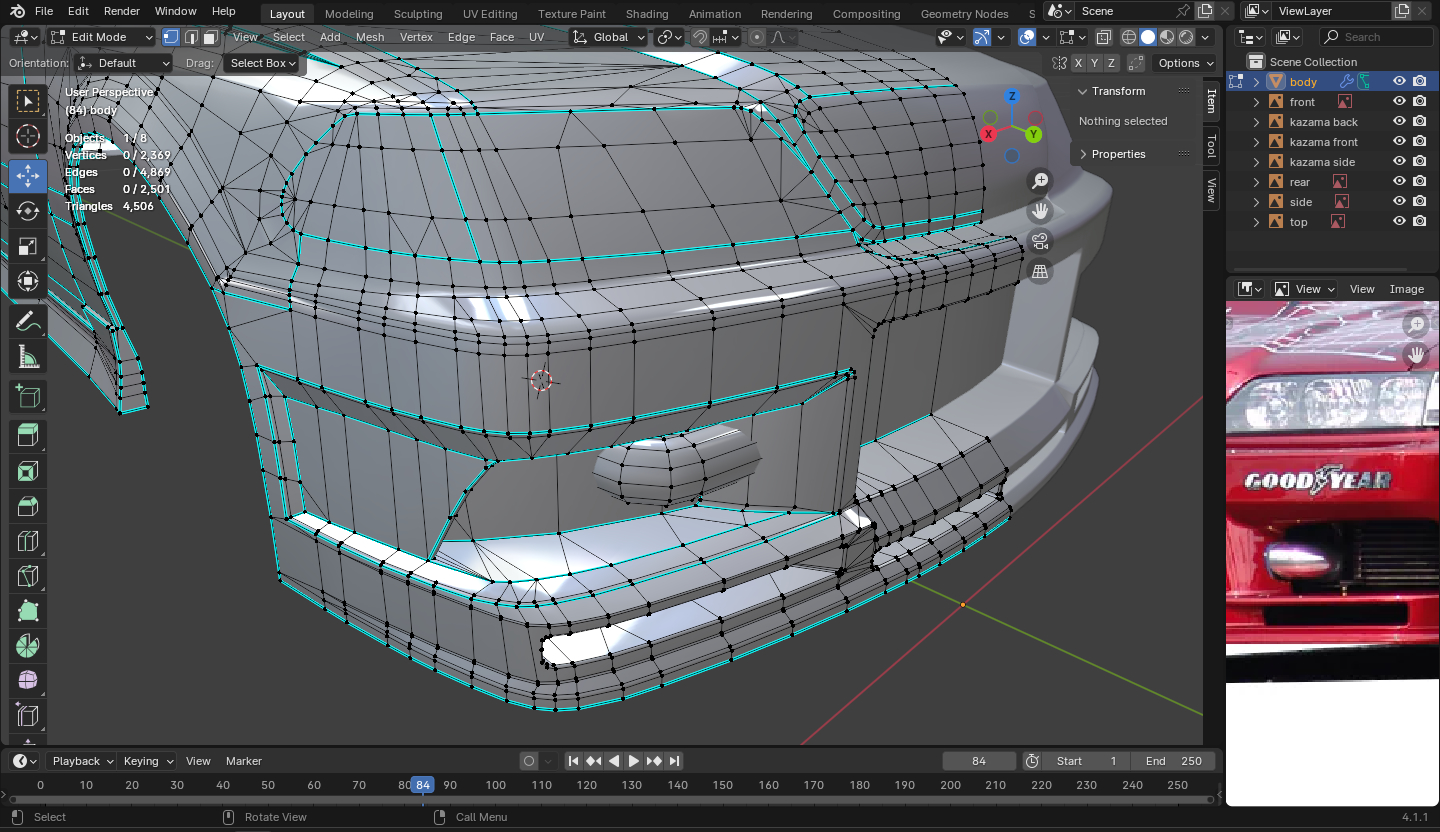
Task: Expand the Properties panel section
Action: [1118, 154]
